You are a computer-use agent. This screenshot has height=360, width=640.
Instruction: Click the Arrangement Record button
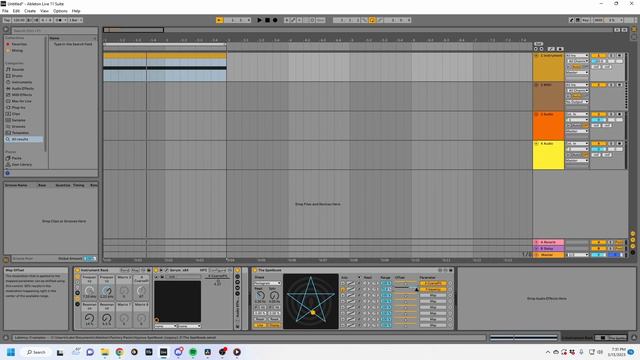coord(275,20)
